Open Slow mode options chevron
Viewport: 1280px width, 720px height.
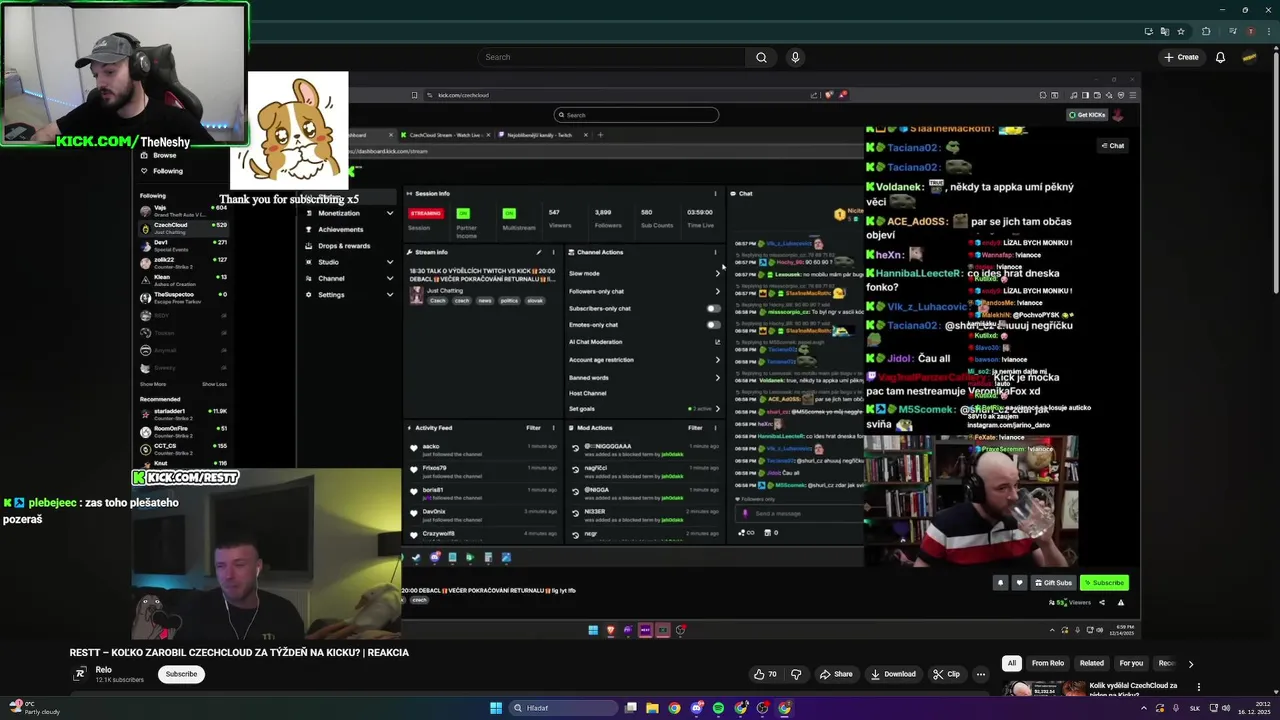717,273
